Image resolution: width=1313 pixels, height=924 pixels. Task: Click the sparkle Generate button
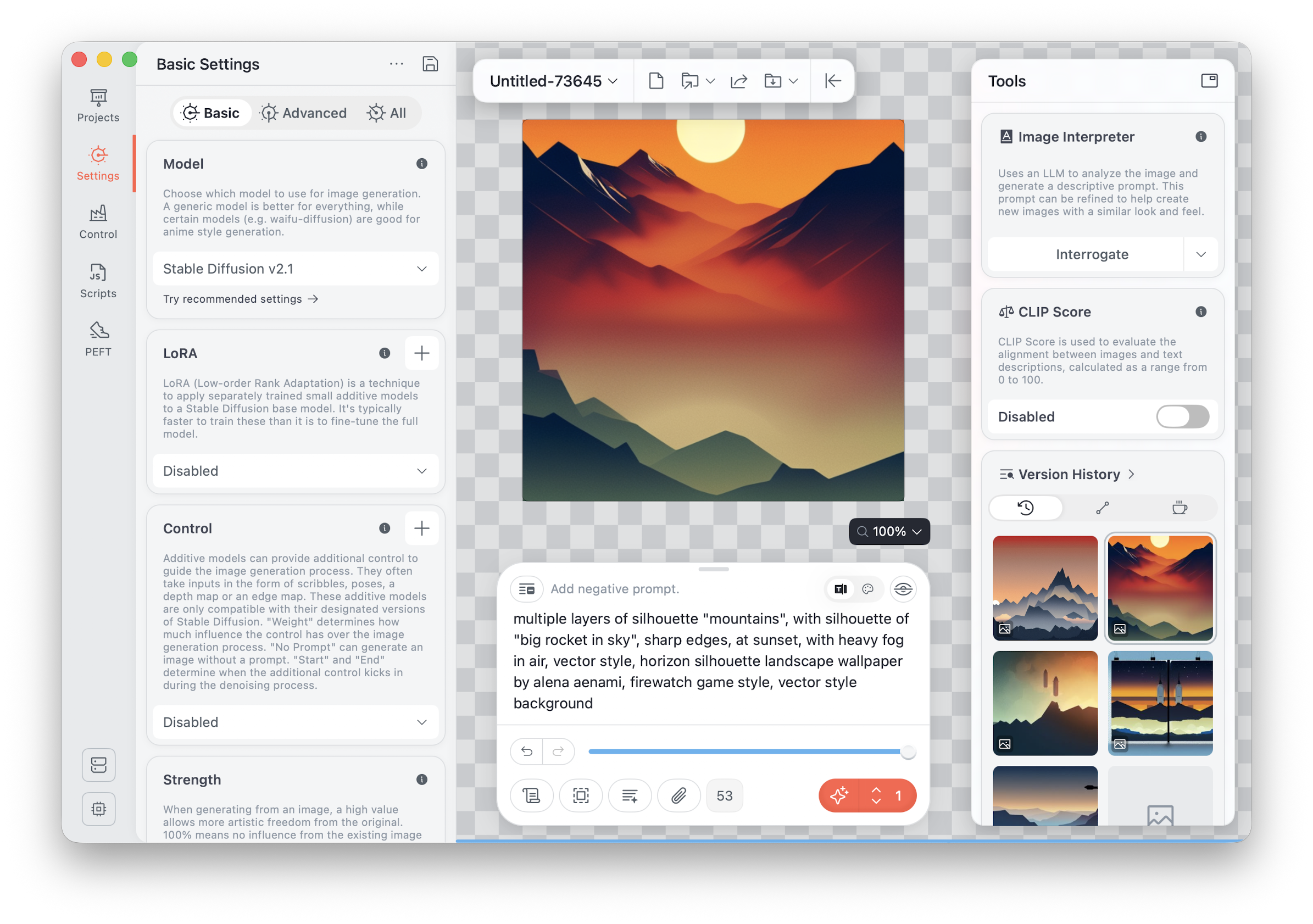(839, 795)
